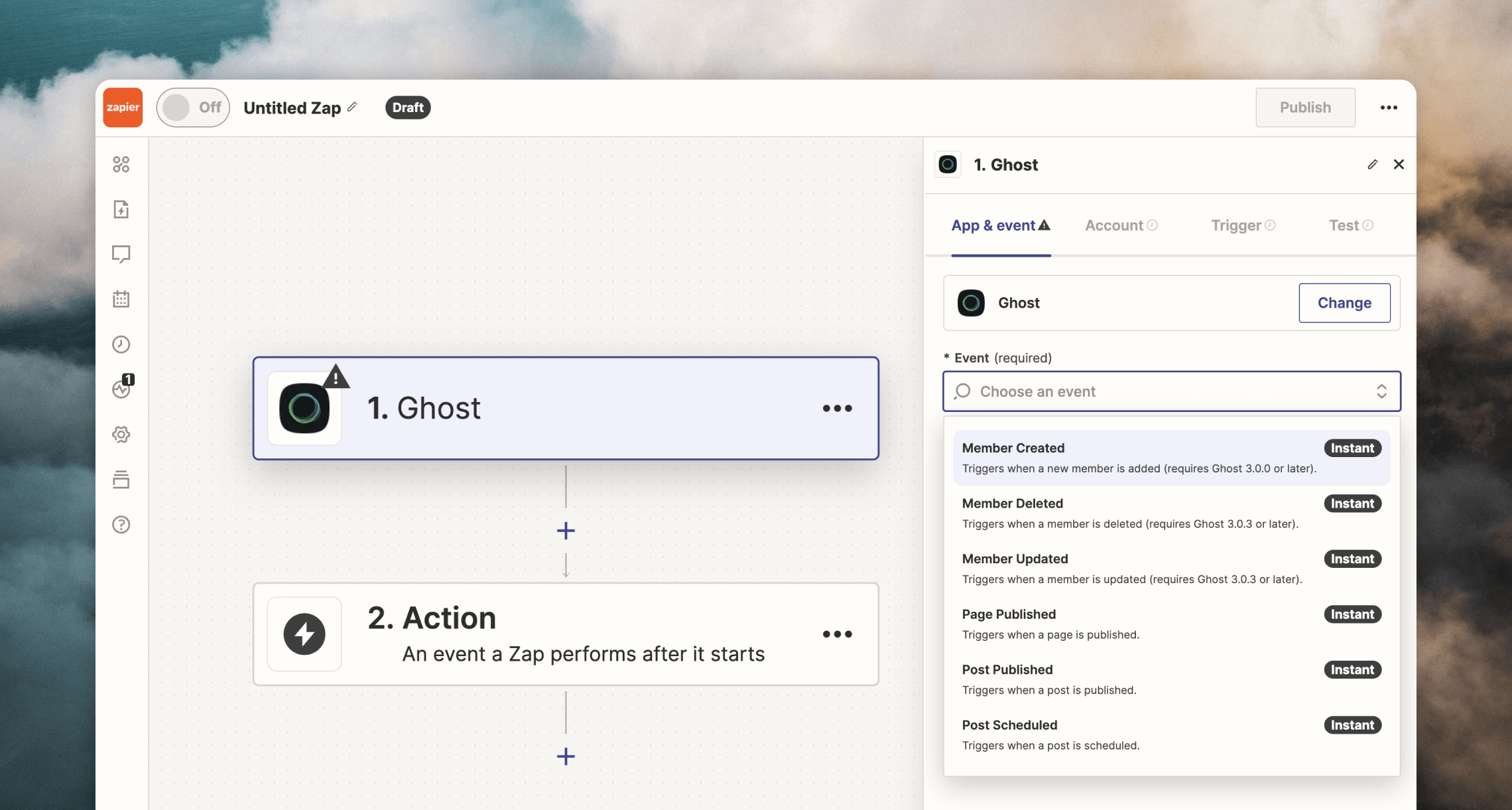Viewport: 1512px width, 810px height.
Task: Open the settings gear sidebar icon
Action: [x=121, y=435]
